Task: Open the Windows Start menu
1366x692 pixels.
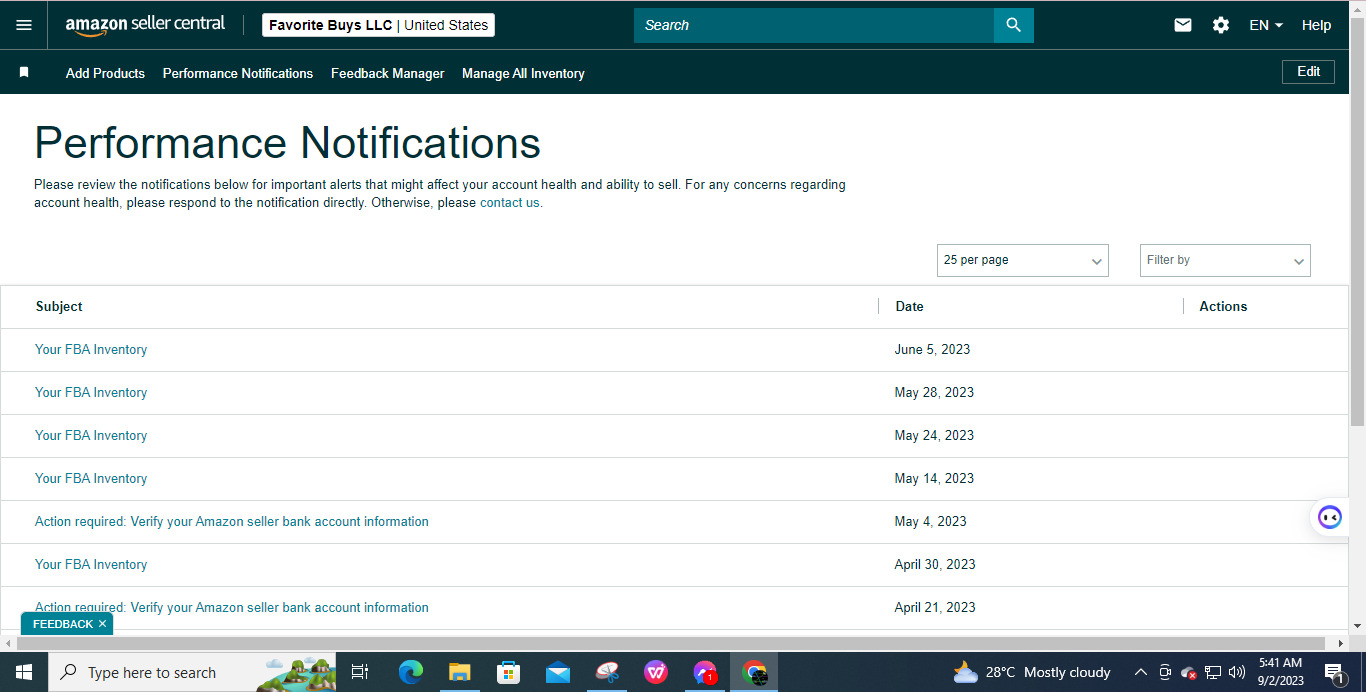Action: pyautogui.click(x=24, y=672)
